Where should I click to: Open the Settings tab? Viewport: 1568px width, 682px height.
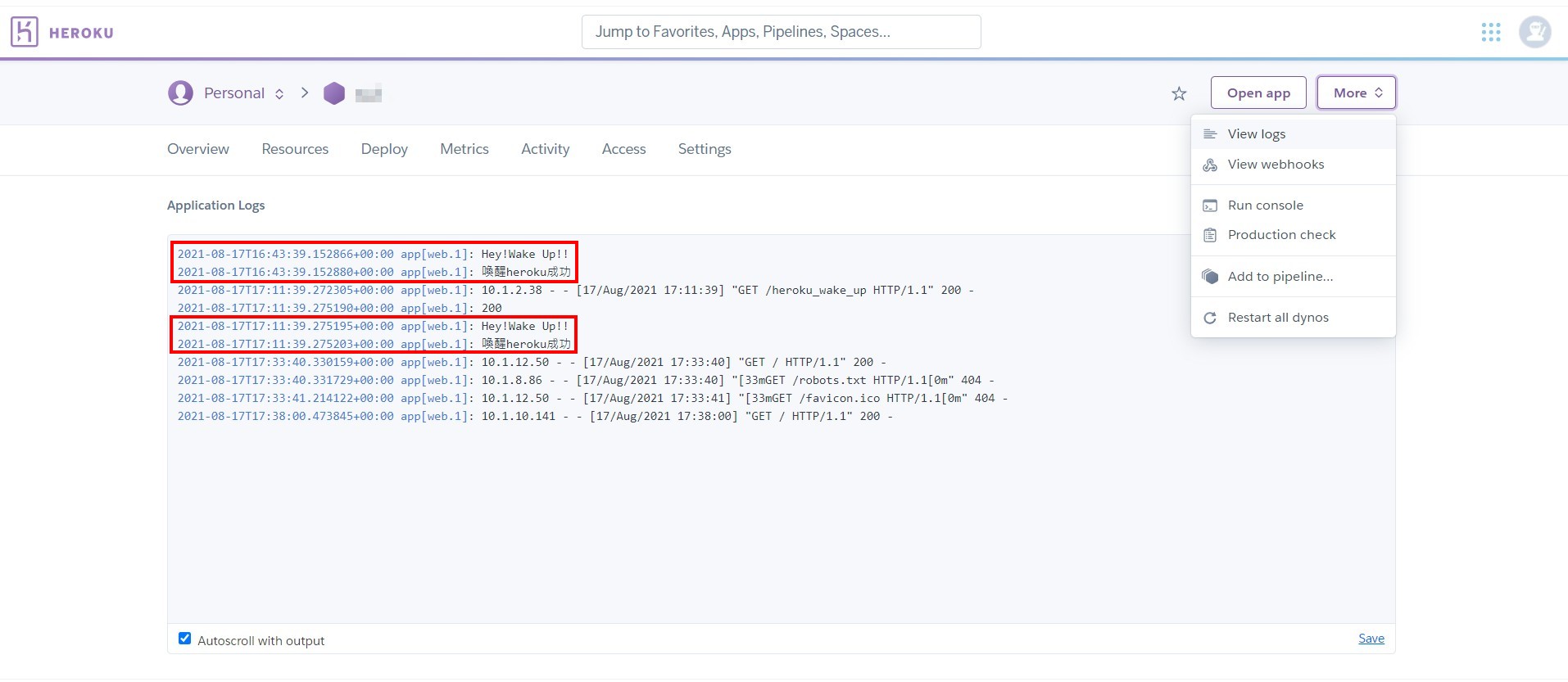[705, 149]
